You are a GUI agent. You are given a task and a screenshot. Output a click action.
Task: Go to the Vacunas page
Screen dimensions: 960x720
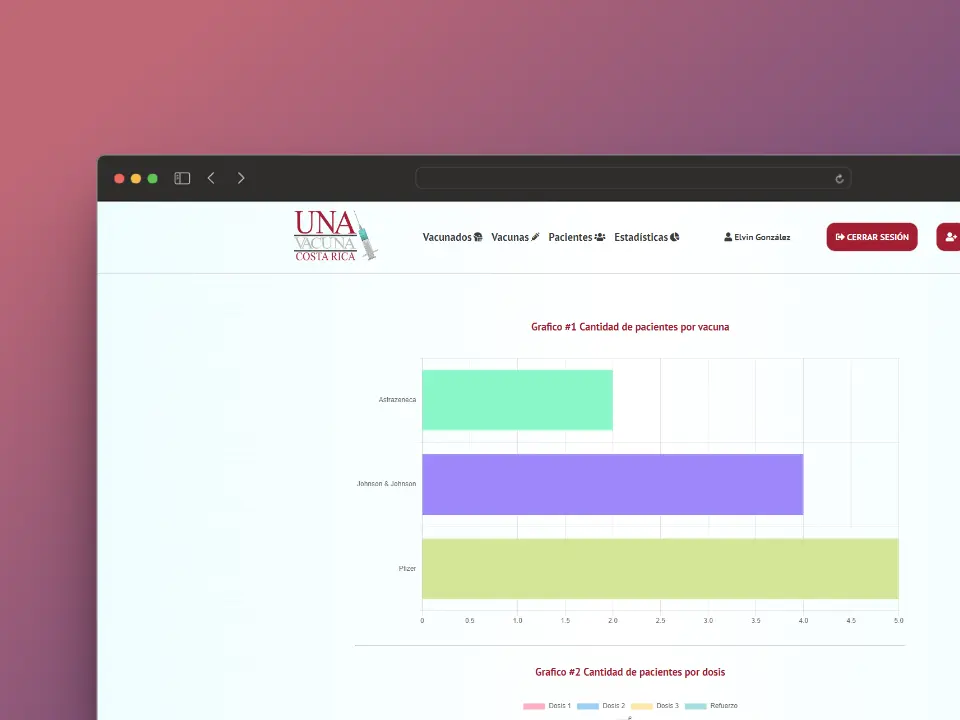515,237
